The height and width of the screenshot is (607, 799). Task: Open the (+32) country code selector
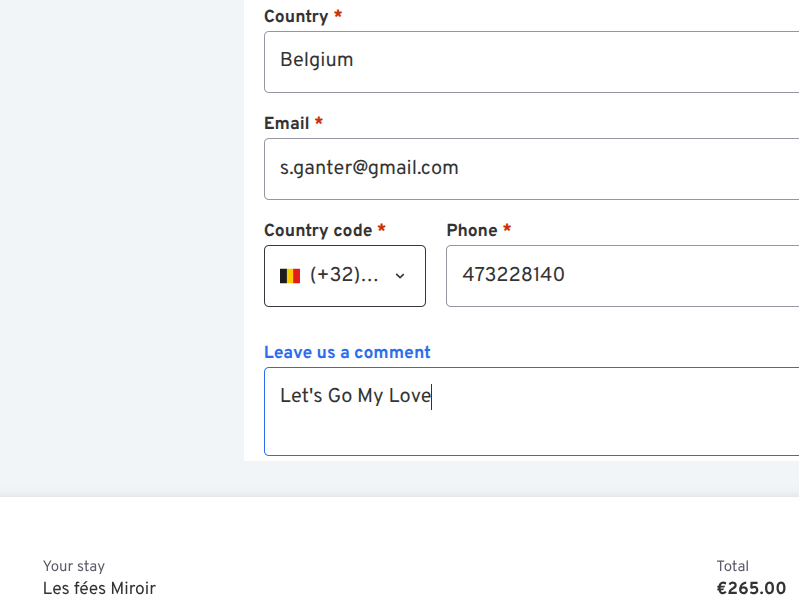coord(344,276)
